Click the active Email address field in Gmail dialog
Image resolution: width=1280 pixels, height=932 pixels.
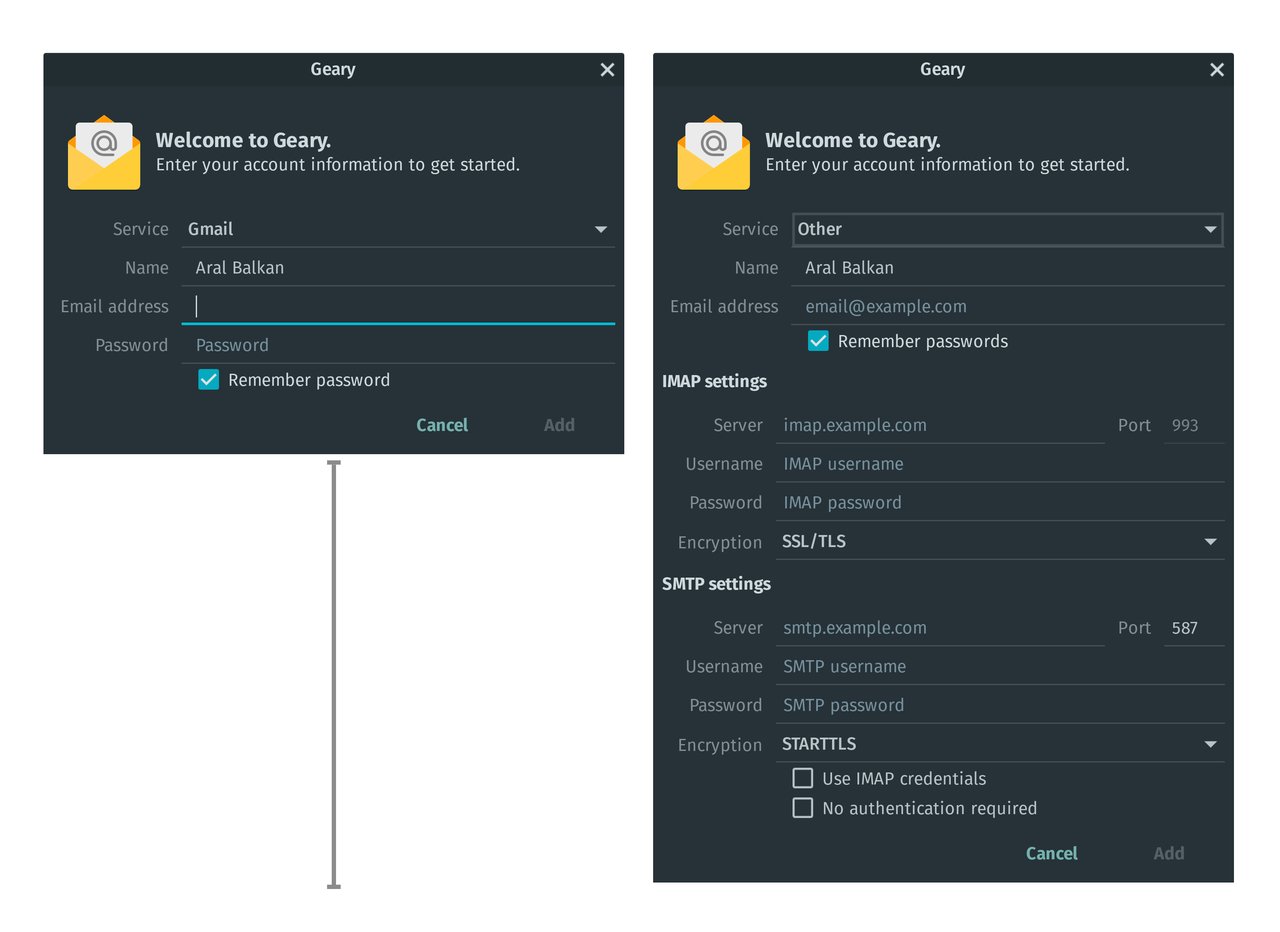398,306
